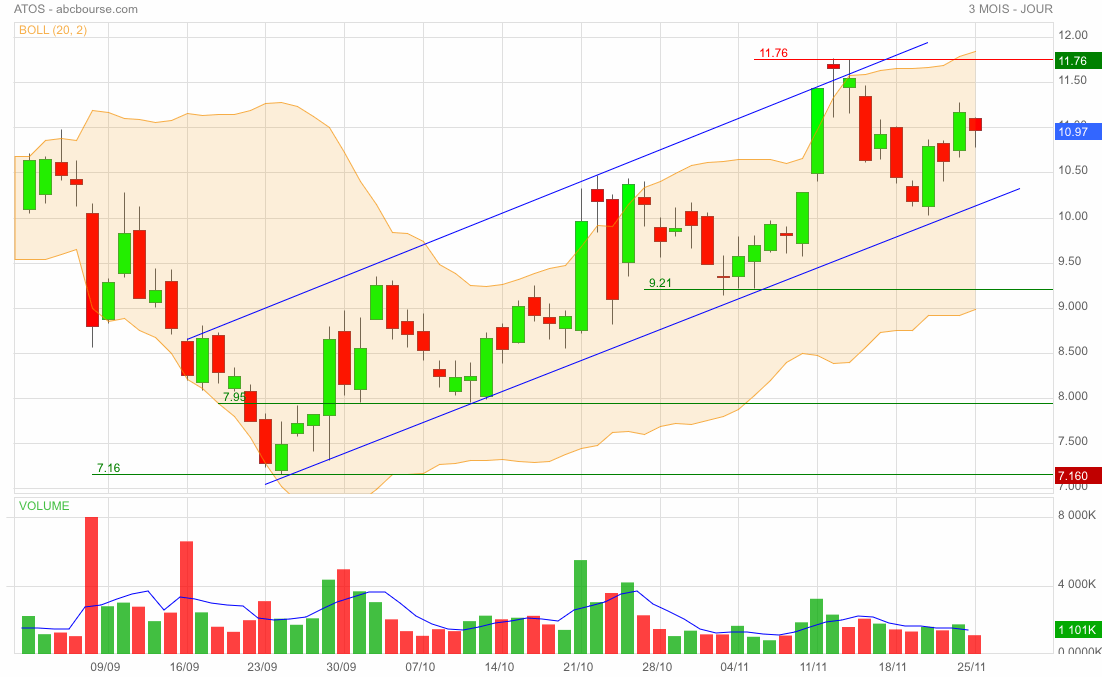This screenshot has width=1102, height=677.
Task: Click the 04/11 date label
Action: click(734, 667)
